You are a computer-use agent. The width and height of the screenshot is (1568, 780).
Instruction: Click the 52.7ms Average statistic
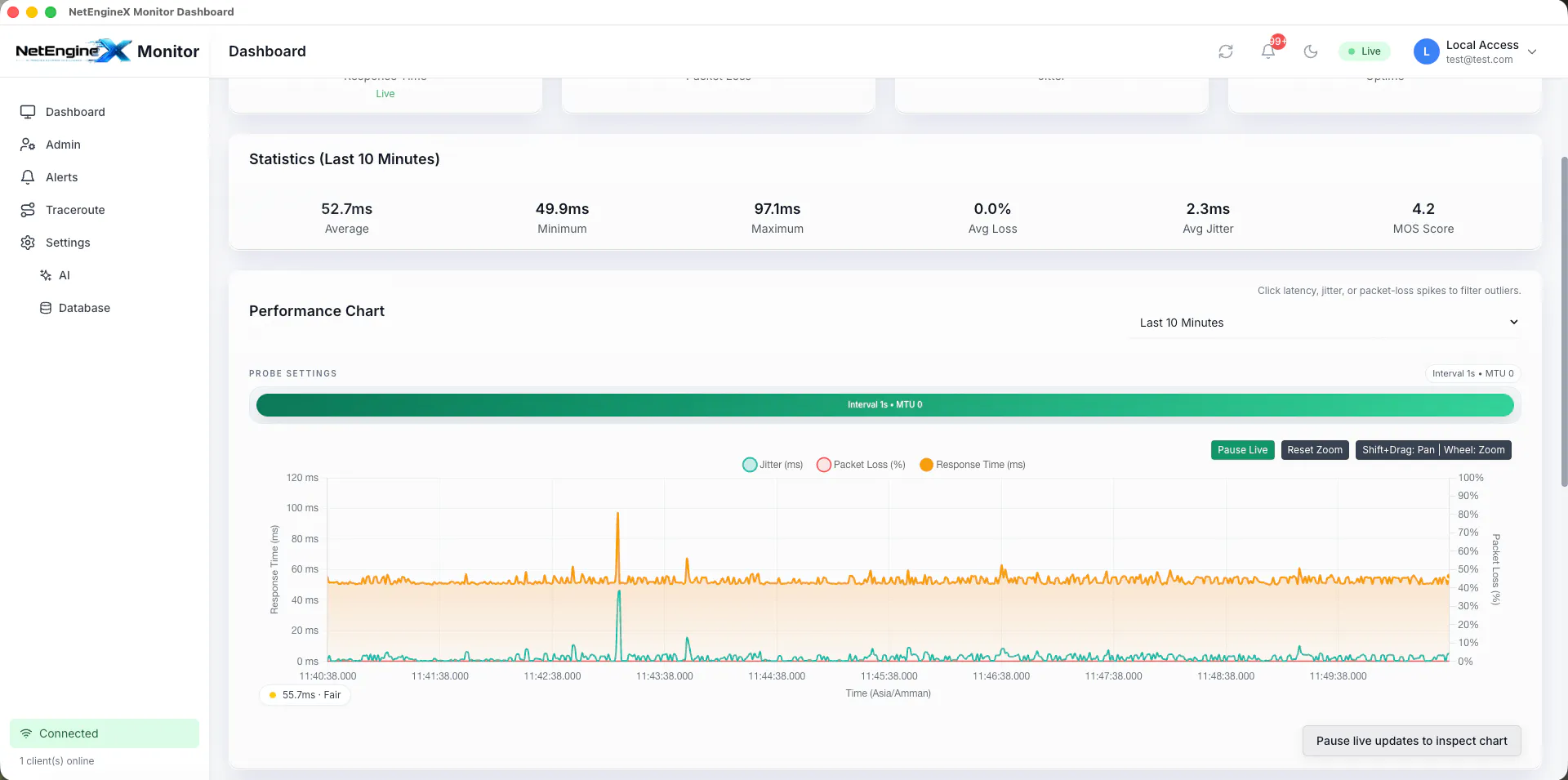pyautogui.click(x=347, y=218)
